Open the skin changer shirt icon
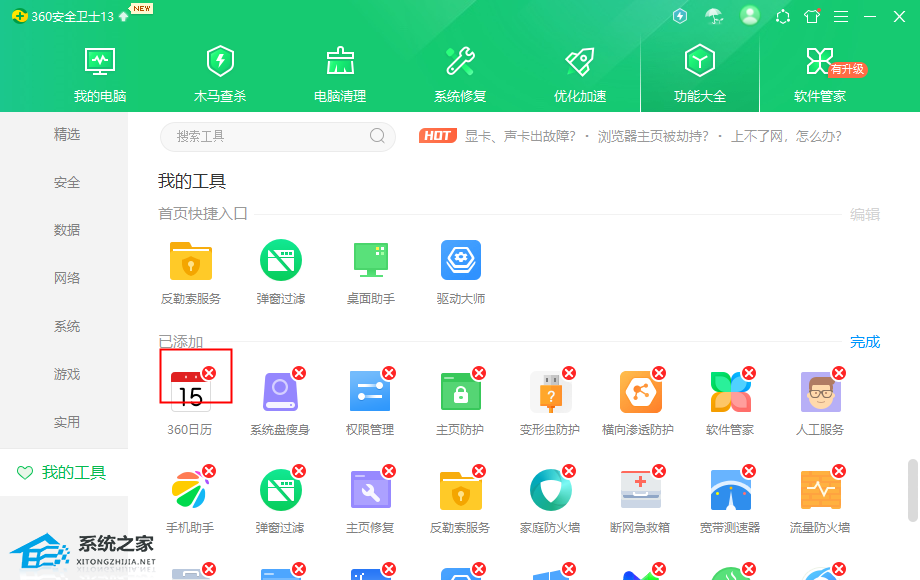The width and height of the screenshot is (920, 580). (x=812, y=17)
